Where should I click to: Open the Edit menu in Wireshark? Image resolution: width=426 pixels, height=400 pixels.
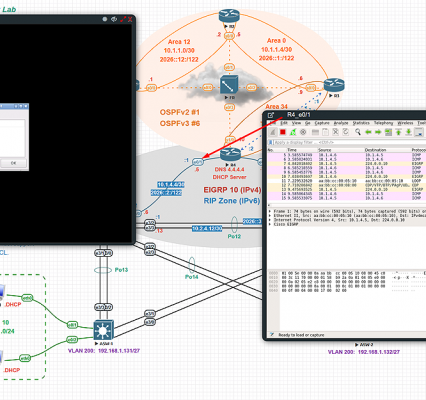click(284, 123)
